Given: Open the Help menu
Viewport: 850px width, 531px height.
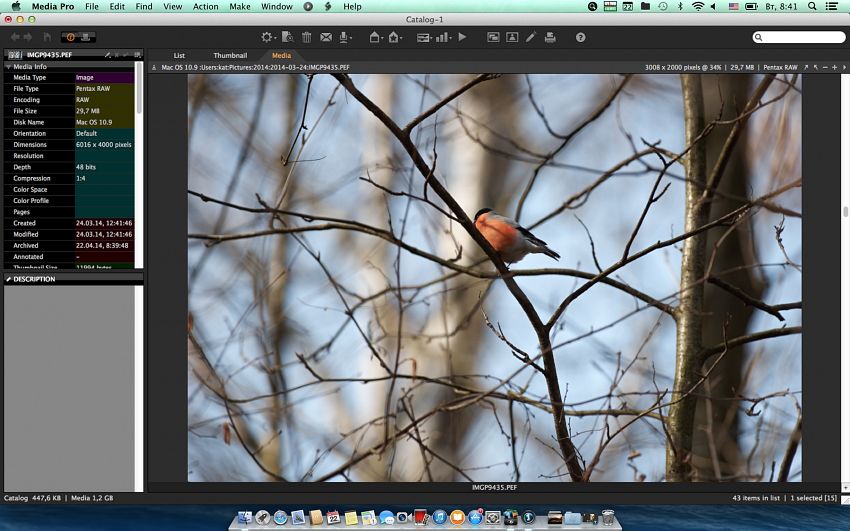Looking at the screenshot, I should click(352, 7).
